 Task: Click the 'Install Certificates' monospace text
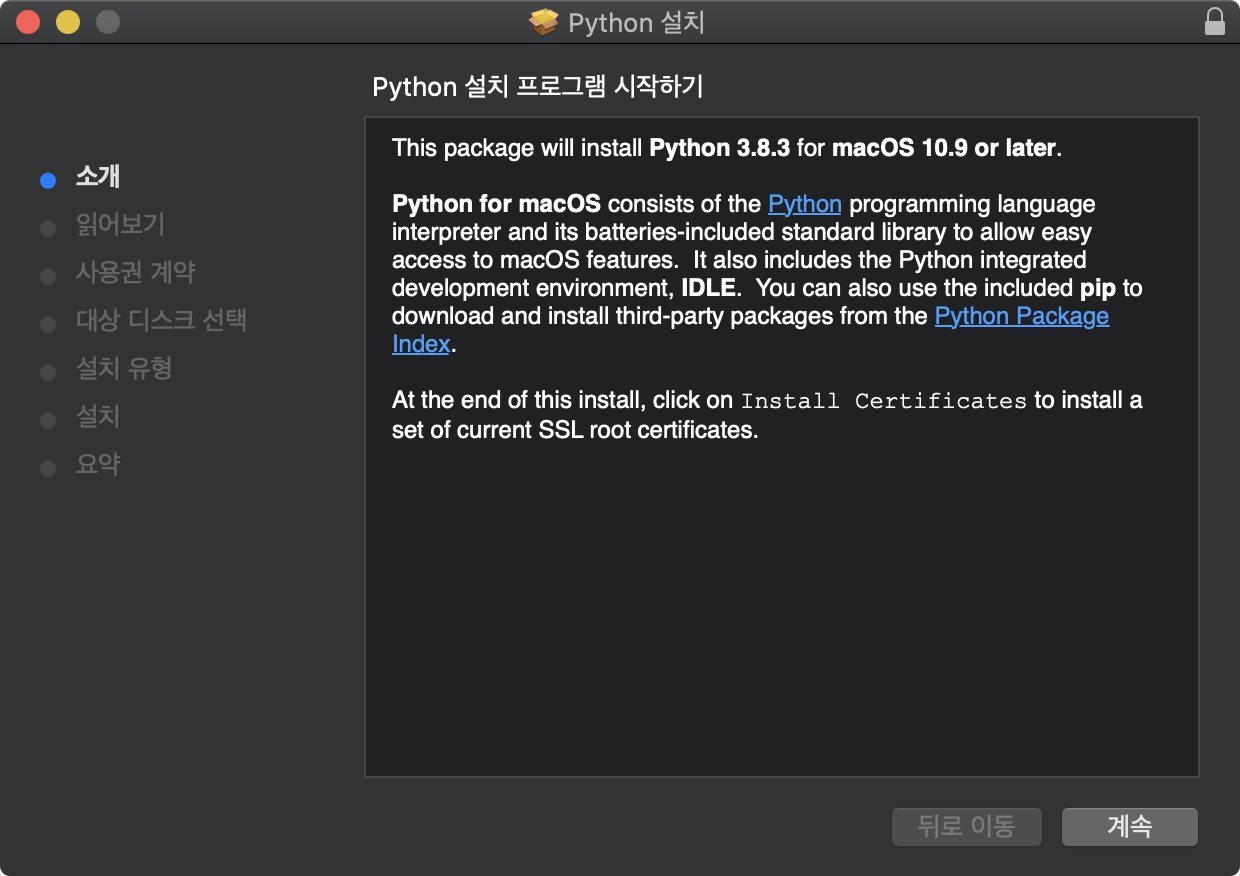pos(884,401)
